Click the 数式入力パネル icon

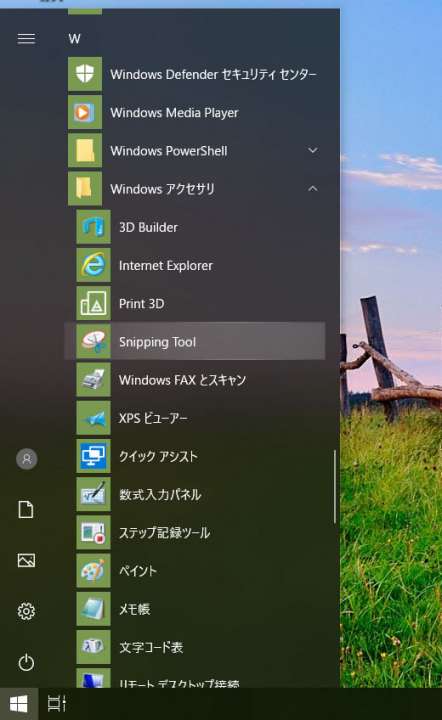tap(94, 494)
